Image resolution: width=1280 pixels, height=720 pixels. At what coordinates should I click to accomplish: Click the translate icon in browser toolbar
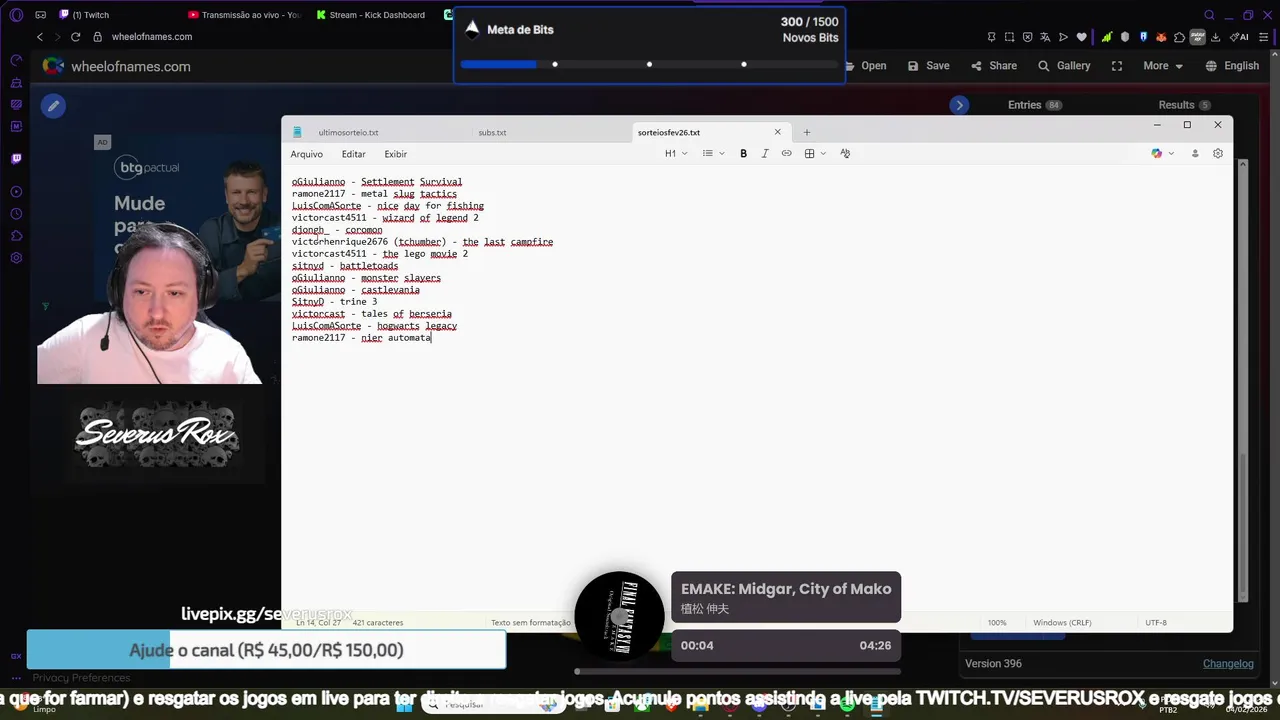tap(1045, 37)
